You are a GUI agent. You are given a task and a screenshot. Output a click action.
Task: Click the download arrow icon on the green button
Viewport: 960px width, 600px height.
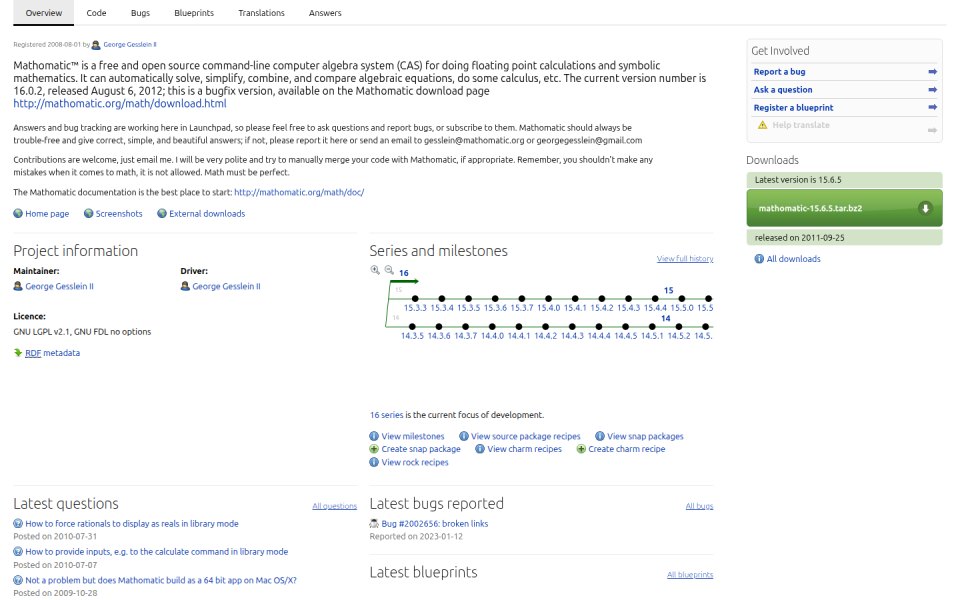point(925,208)
